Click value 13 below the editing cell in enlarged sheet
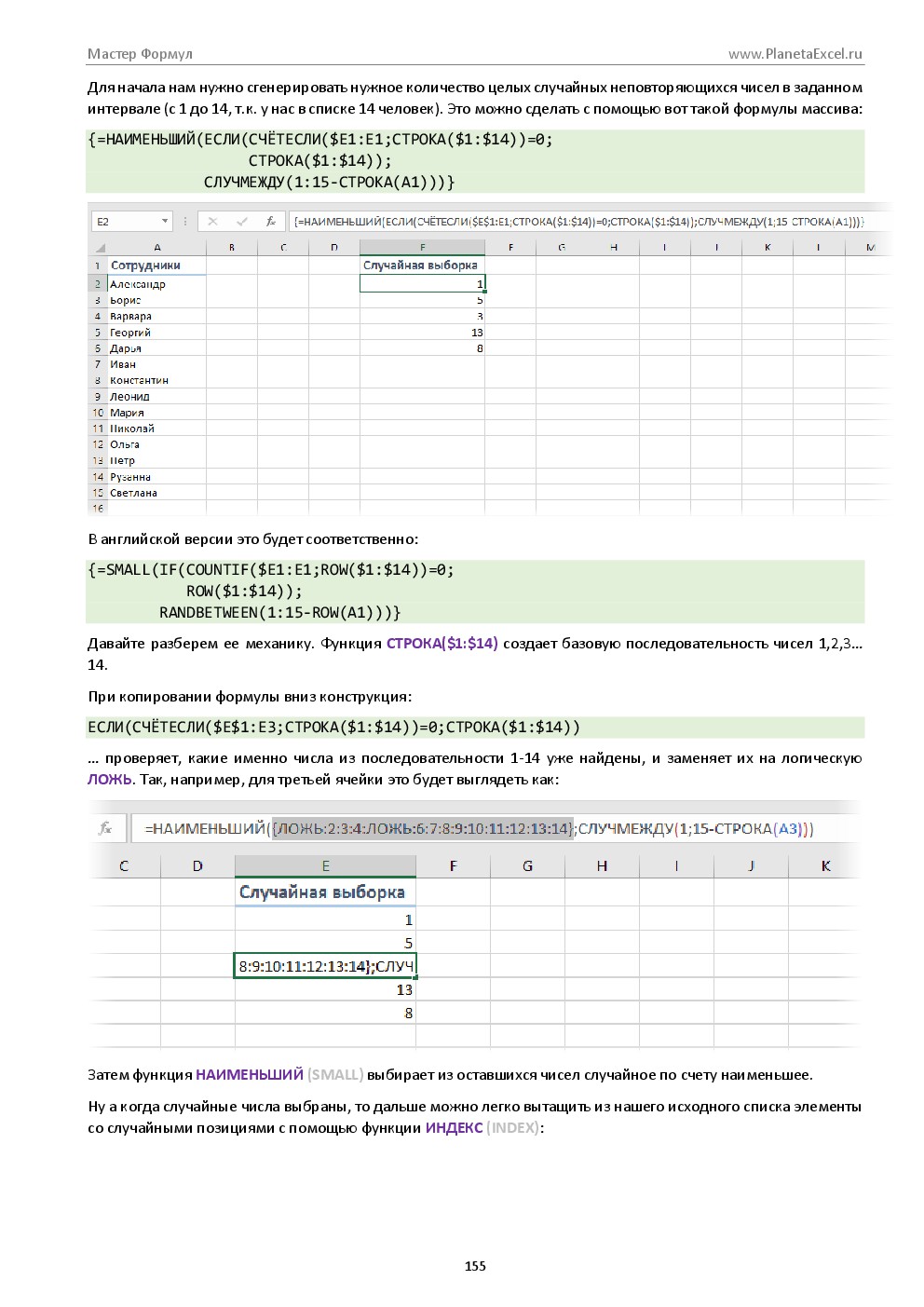924x1307 pixels. coord(325,989)
